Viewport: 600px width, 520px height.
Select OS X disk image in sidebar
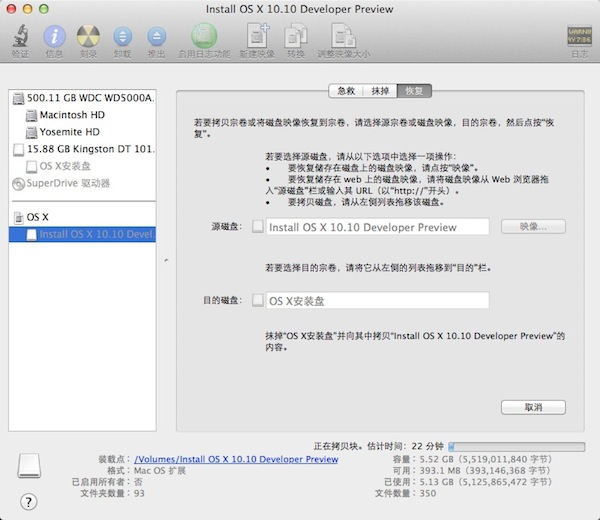pyautogui.click(x=82, y=217)
